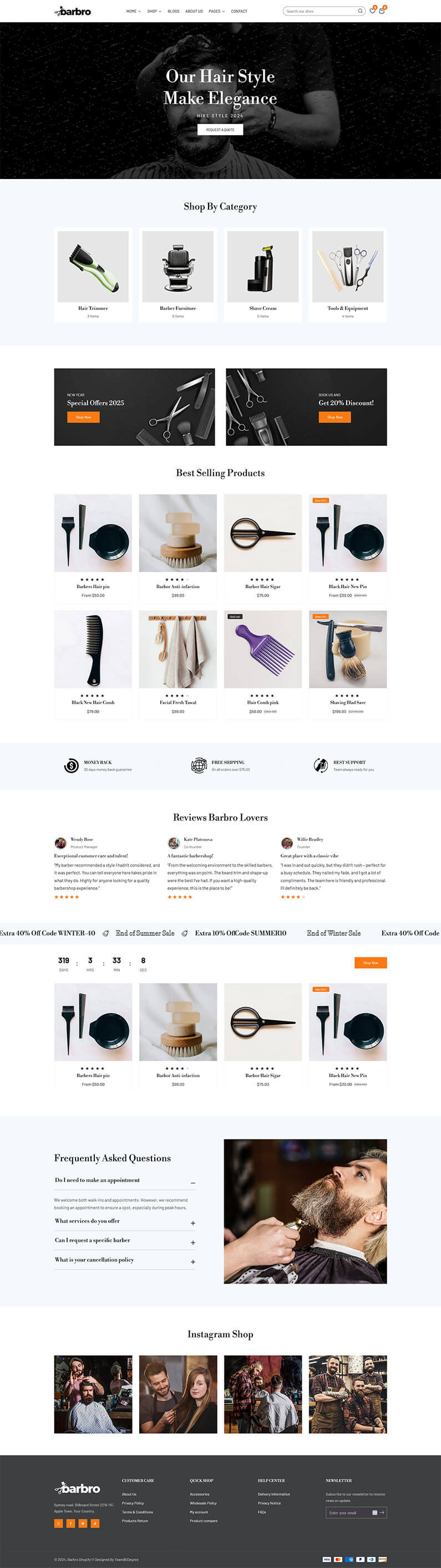Open the TikTok social icon in footer

(95, 1524)
